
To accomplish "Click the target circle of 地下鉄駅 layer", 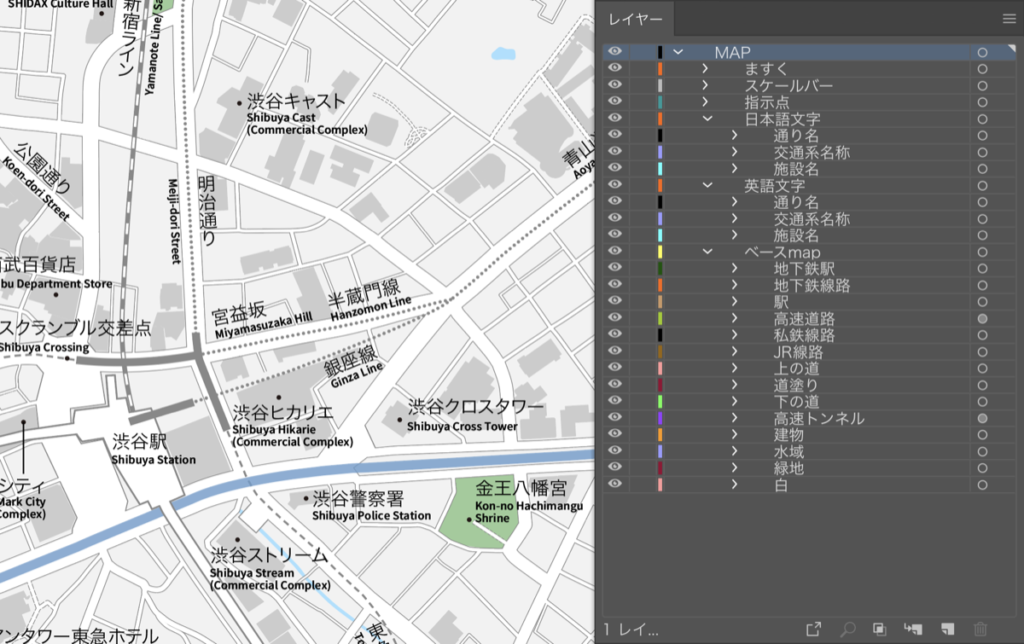I will [982, 268].
